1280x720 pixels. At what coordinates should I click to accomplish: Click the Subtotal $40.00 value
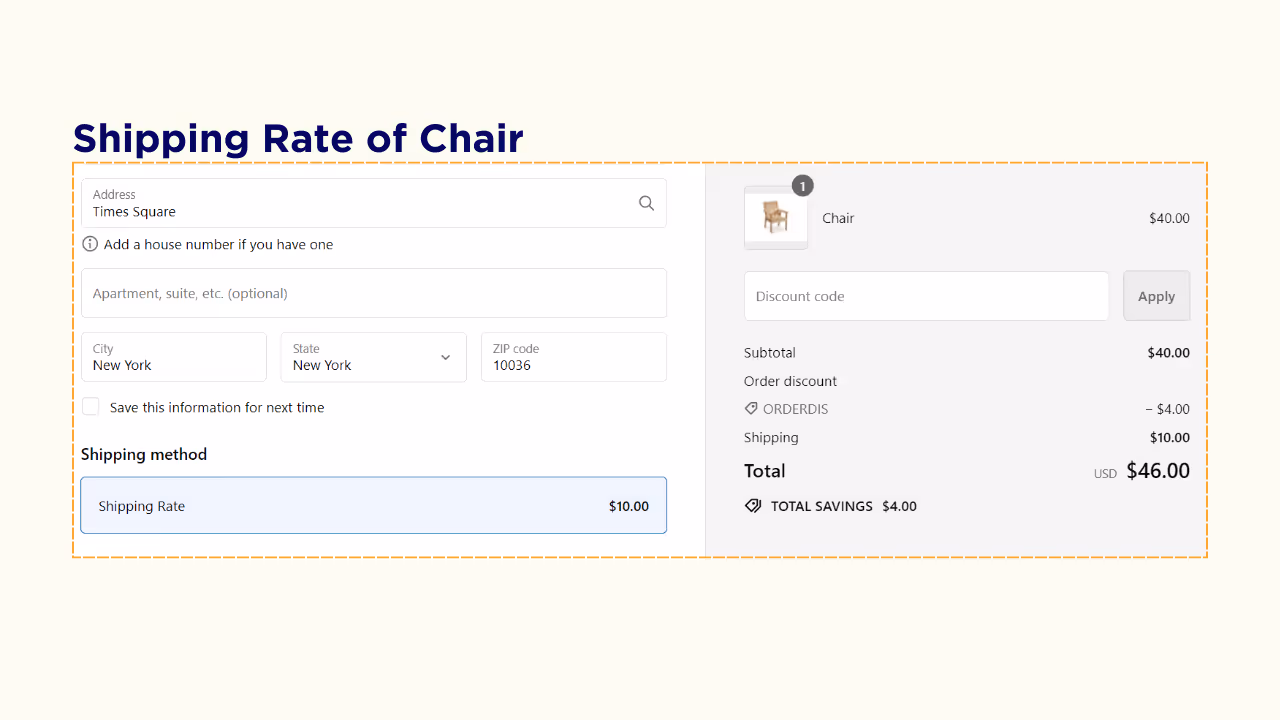(1169, 353)
